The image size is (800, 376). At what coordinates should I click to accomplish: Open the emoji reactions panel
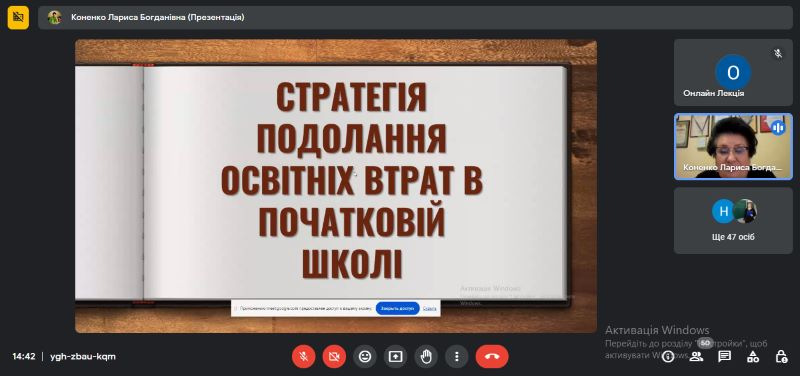pyautogui.click(x=365, y=357)
